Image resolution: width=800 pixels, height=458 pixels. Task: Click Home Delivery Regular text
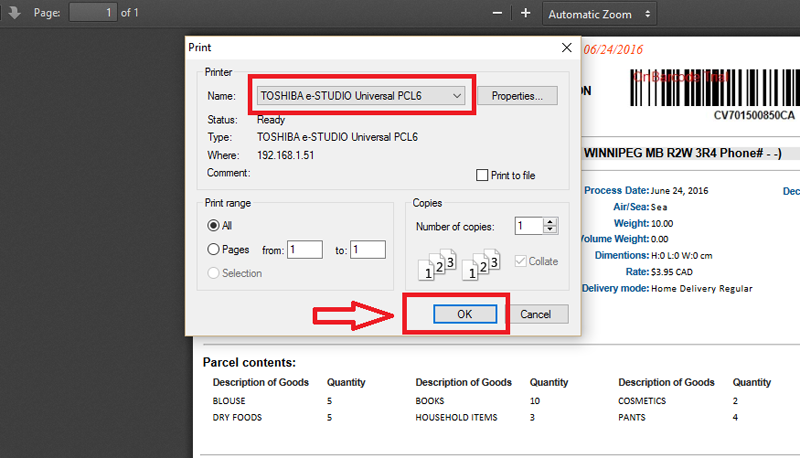coord(702,289)
